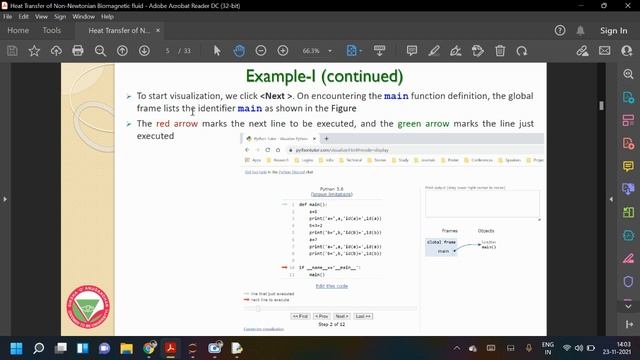Image resolution: width=640 pixels, height=360 pixels.
Task: Go to next page arrow
Action: (x=144, y=51)
